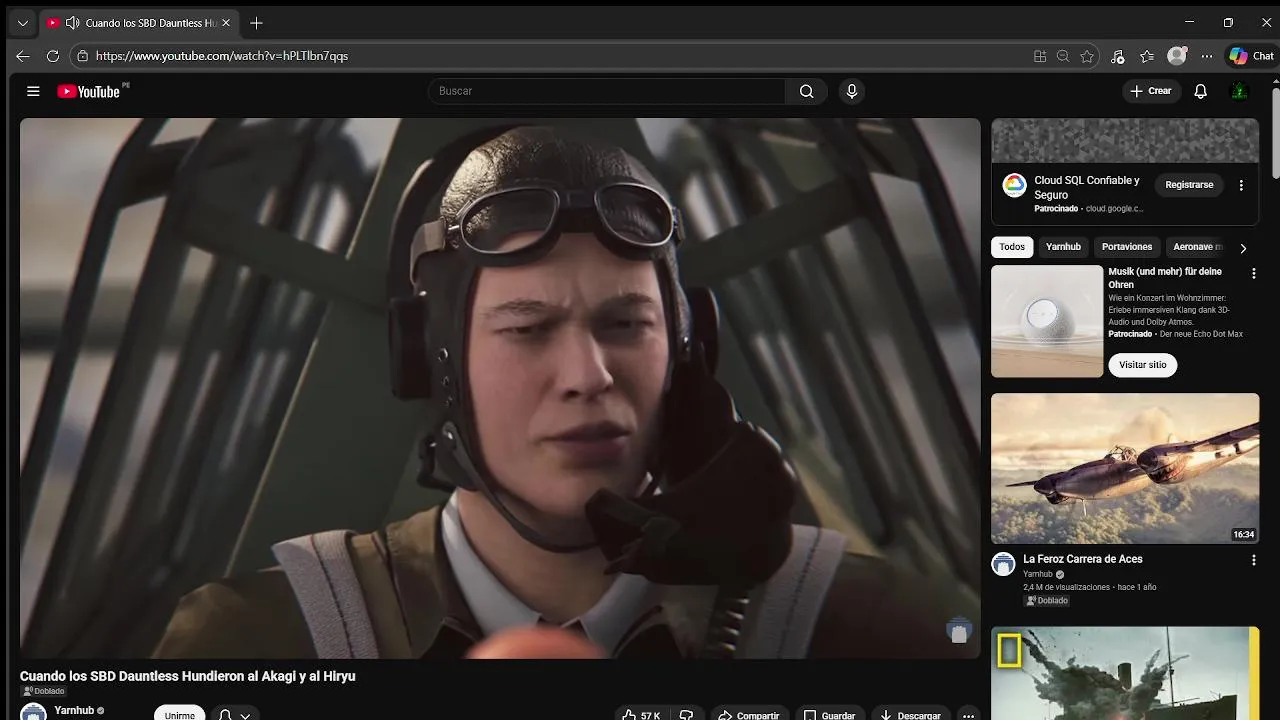The height and width of the screenshot is (720, 1280).
Task: Close the current YouTube tab
Action: point(224,23)
